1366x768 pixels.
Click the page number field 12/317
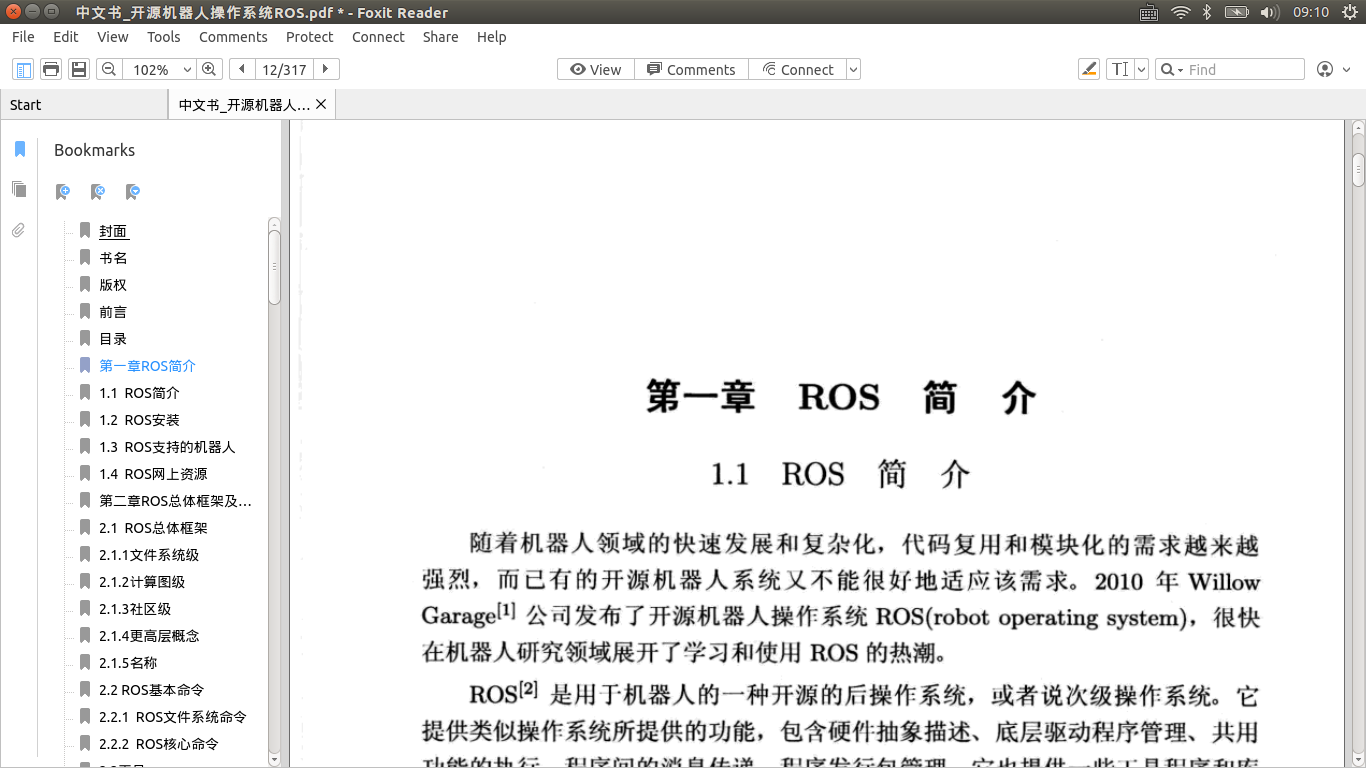tap(284, 69)
